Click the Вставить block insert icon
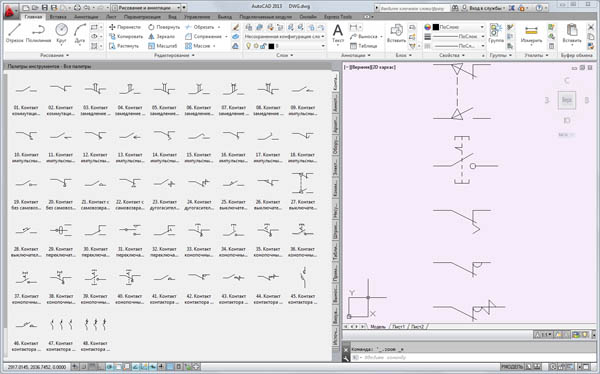600x374 pixels. coord(396,34)
